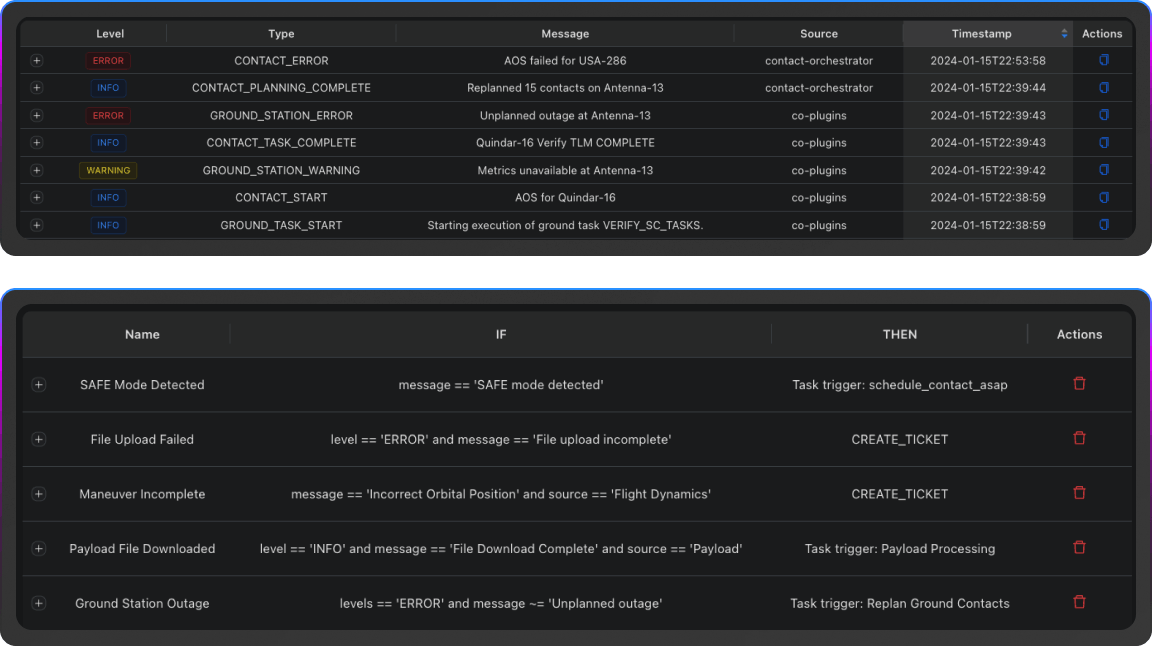The image size is (1152, 646).
Task: Delete the Maneuver Incomplete rule
Action: 1079,493
